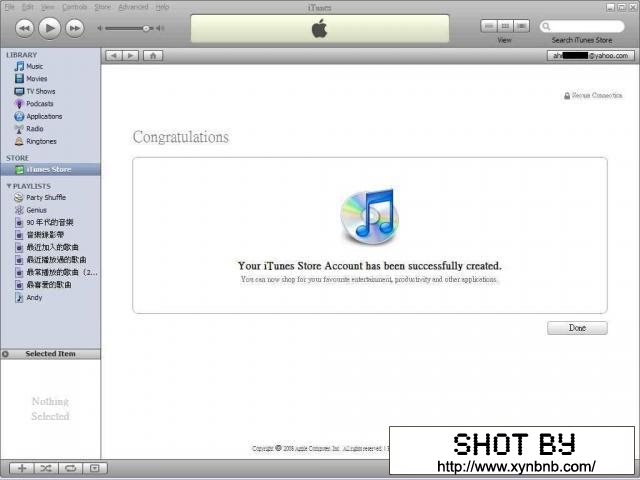Screen dimensions: 640x480
Task: Click the Secure Connection lock icon
Action: click(x=567, y=96)
